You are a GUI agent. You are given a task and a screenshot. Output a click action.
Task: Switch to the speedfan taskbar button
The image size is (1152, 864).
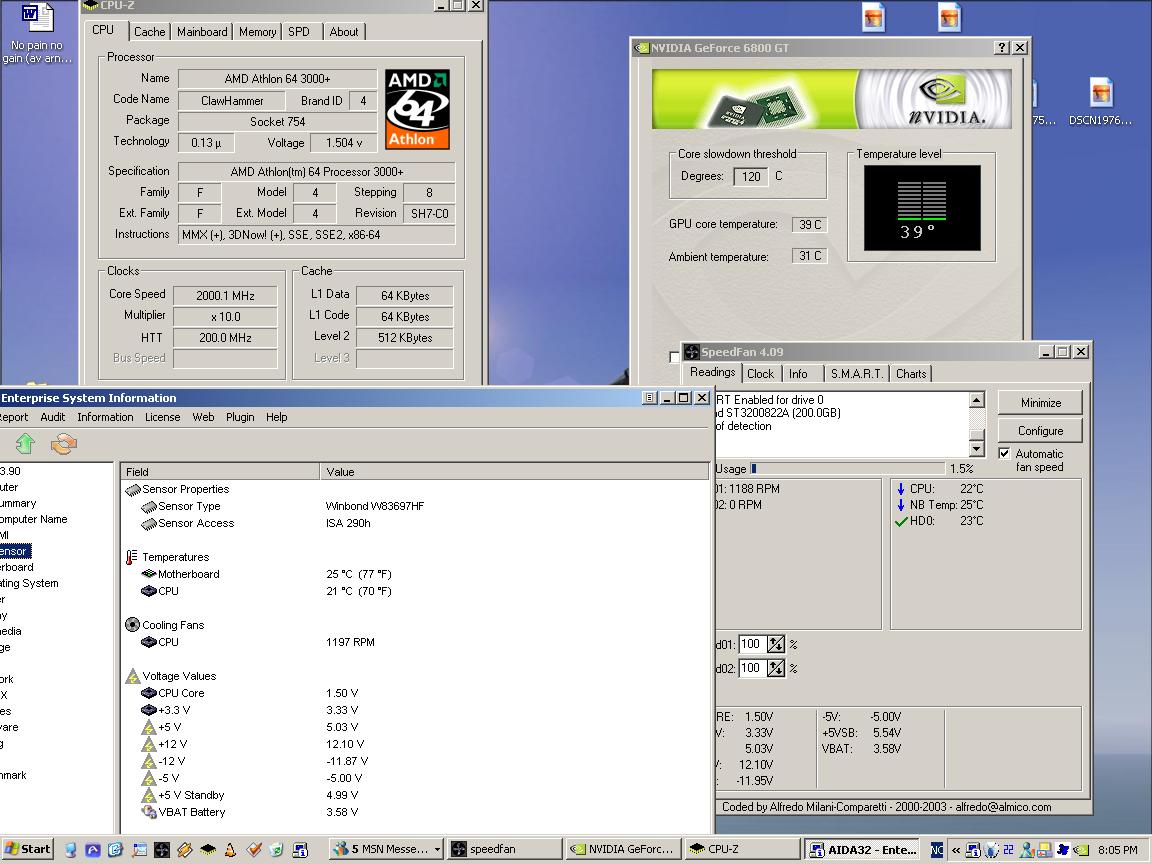click(x=505, y=849)
